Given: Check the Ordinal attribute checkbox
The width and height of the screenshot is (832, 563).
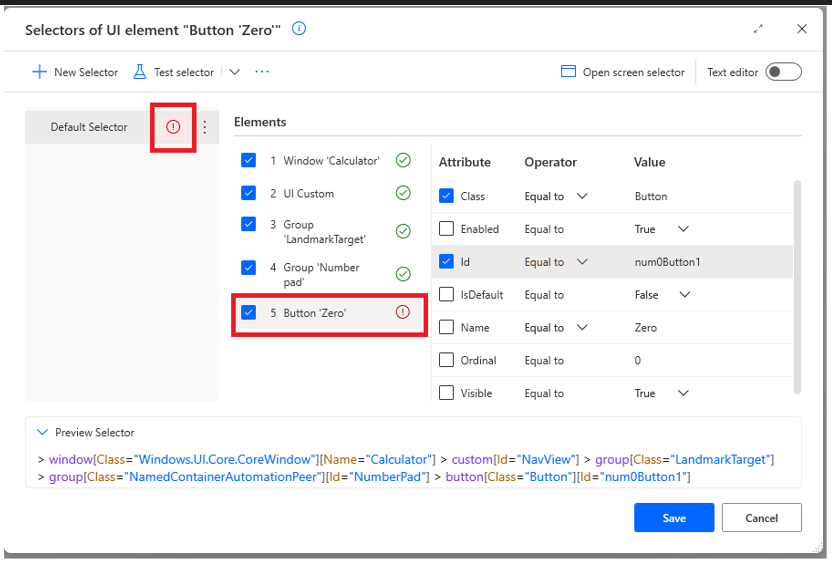Looking at the screenshot, I should pos(446,360).
